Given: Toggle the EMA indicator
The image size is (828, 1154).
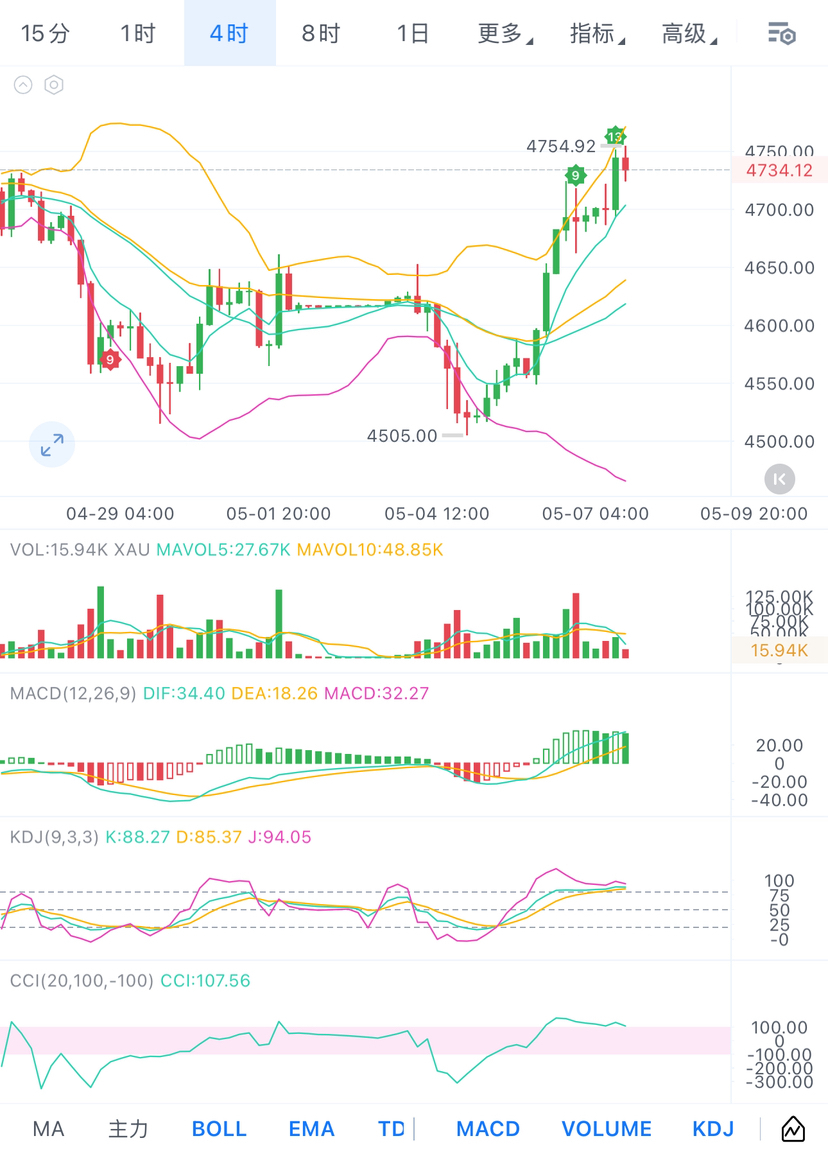Looking at the screenshot, I should click(x=311, y=1128).
